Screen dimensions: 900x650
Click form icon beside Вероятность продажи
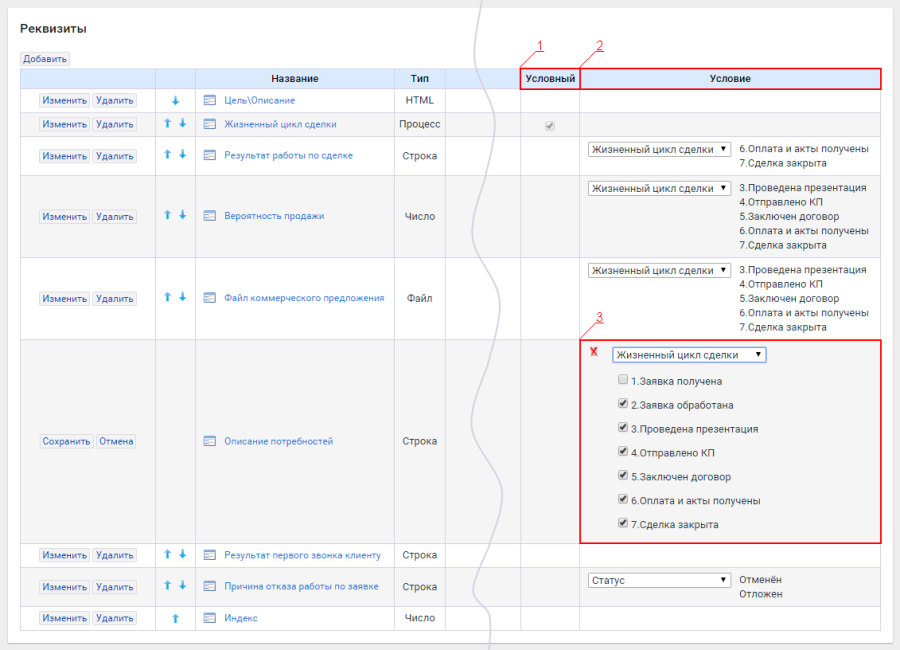210,216
